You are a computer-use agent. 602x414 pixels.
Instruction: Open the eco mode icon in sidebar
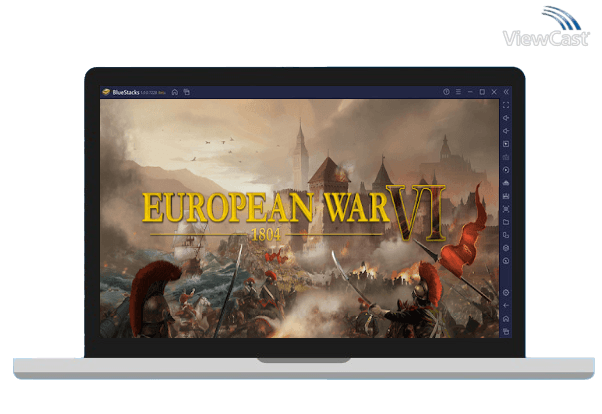pos(506,183)
